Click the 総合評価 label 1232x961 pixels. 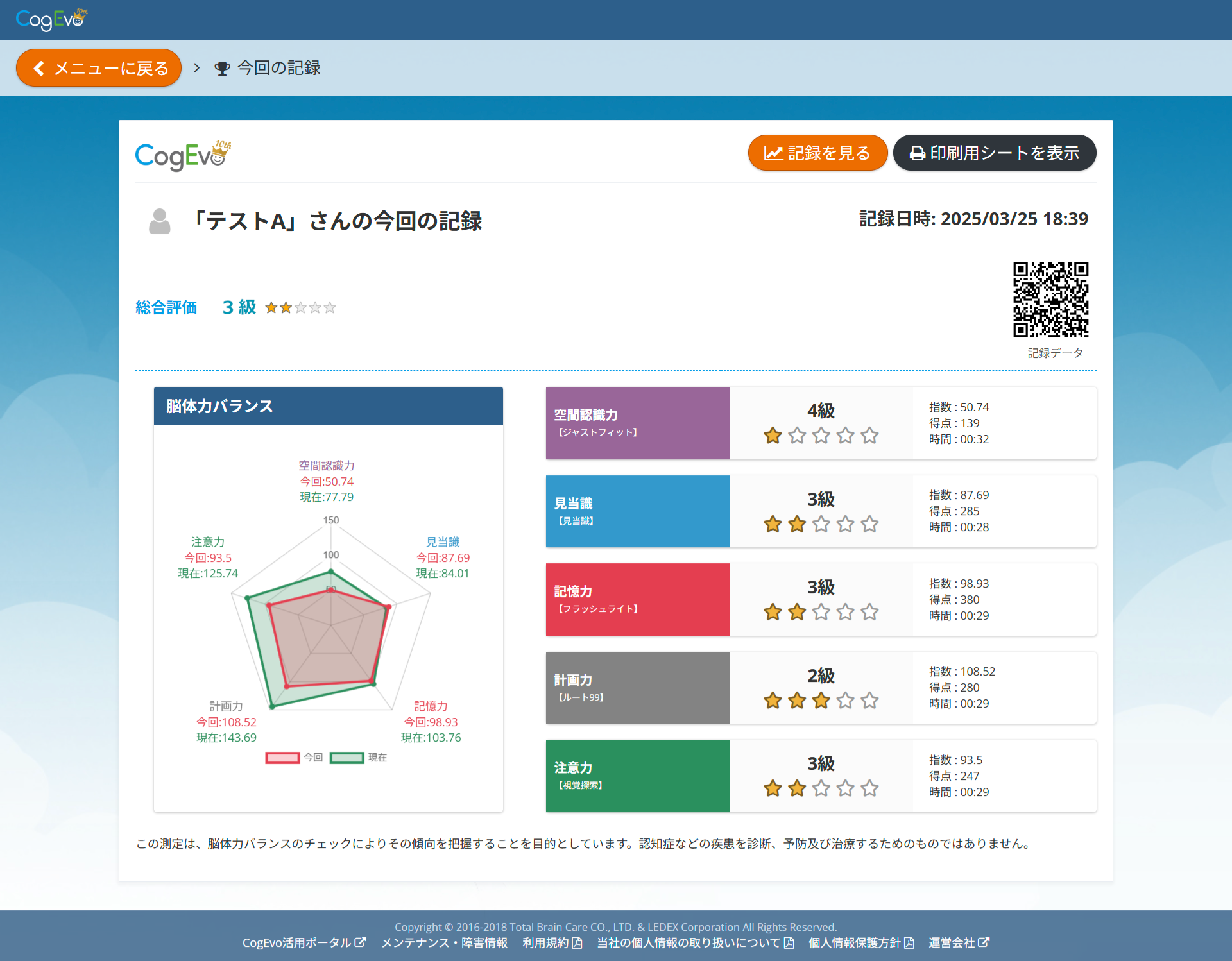[x=166, y=307]
